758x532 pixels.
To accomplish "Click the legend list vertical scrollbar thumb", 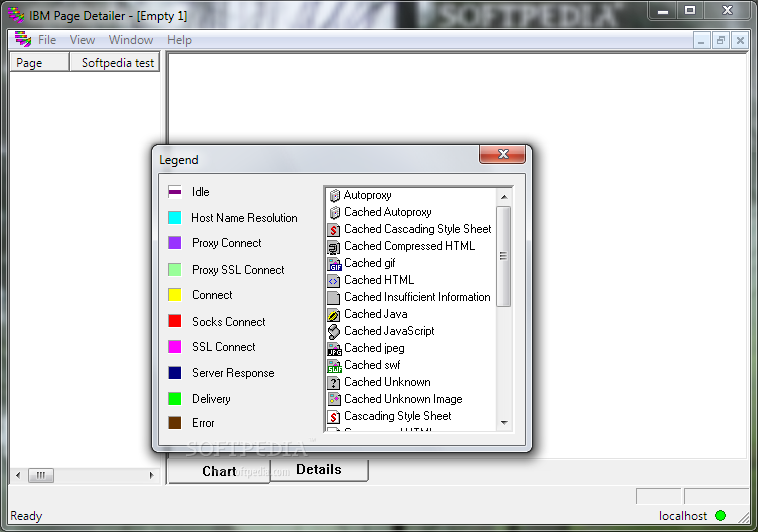I will [503, 256].
